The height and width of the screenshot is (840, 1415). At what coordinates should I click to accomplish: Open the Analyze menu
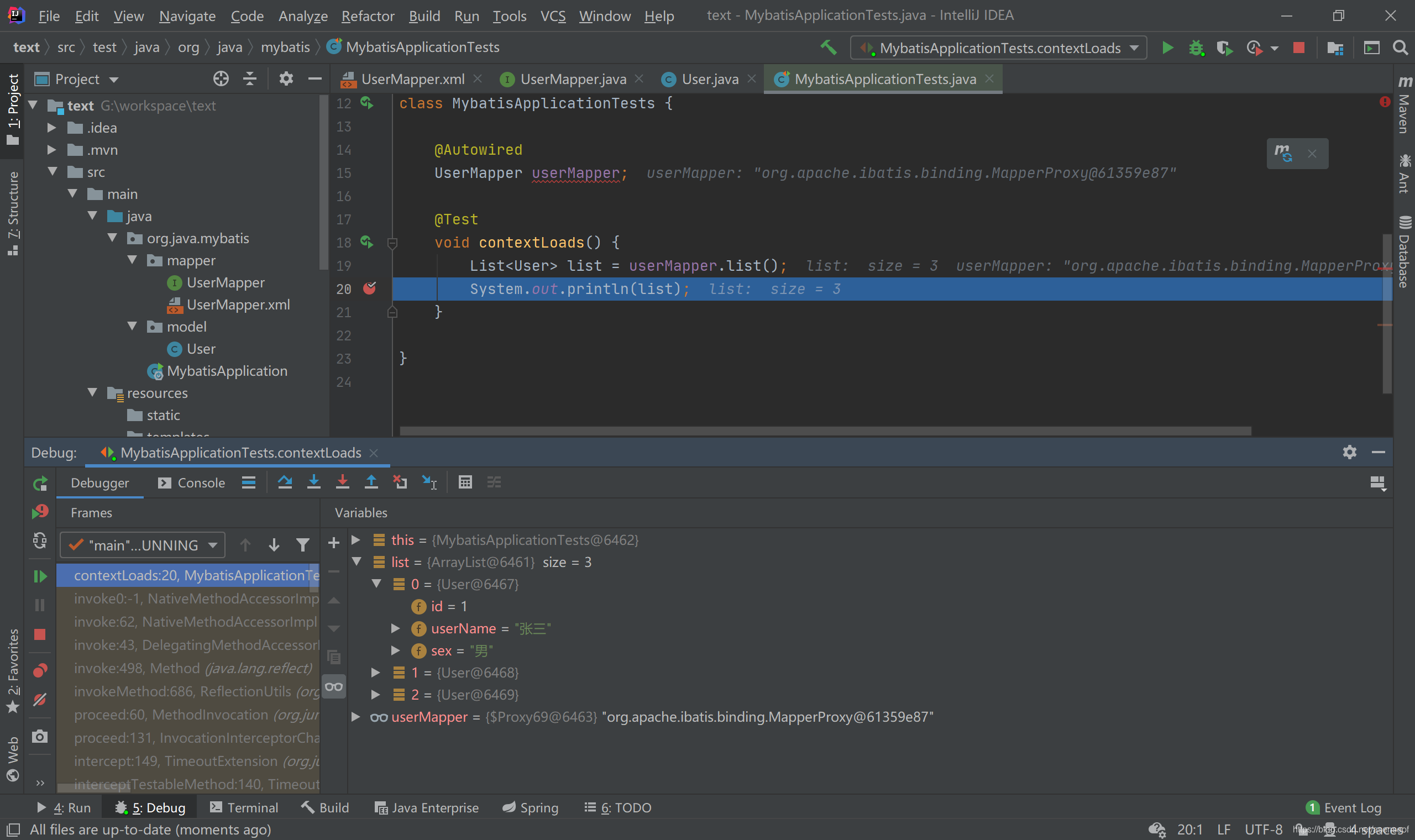tap(303, 16)
